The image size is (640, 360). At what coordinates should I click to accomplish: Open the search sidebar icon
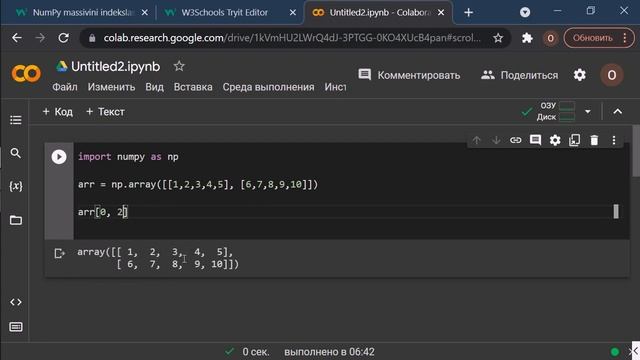(x=16, y=153)
